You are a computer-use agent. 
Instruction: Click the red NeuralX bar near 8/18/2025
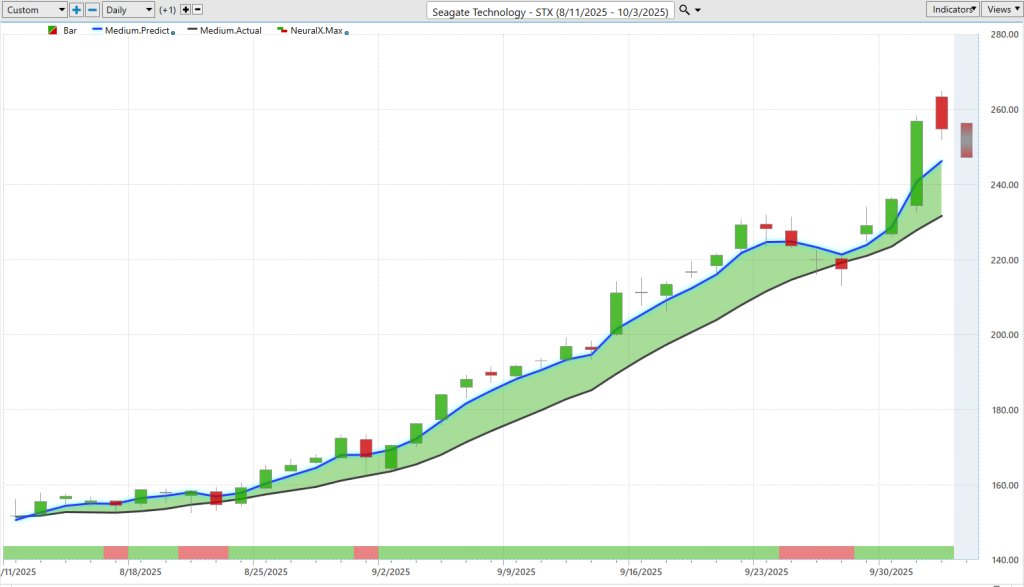[x=116, y=553]
